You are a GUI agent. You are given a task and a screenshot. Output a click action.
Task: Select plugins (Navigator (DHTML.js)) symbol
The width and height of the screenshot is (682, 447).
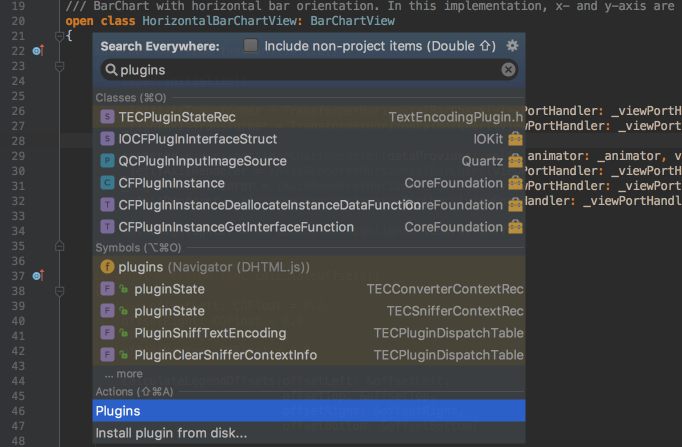(x=309, y=267)
